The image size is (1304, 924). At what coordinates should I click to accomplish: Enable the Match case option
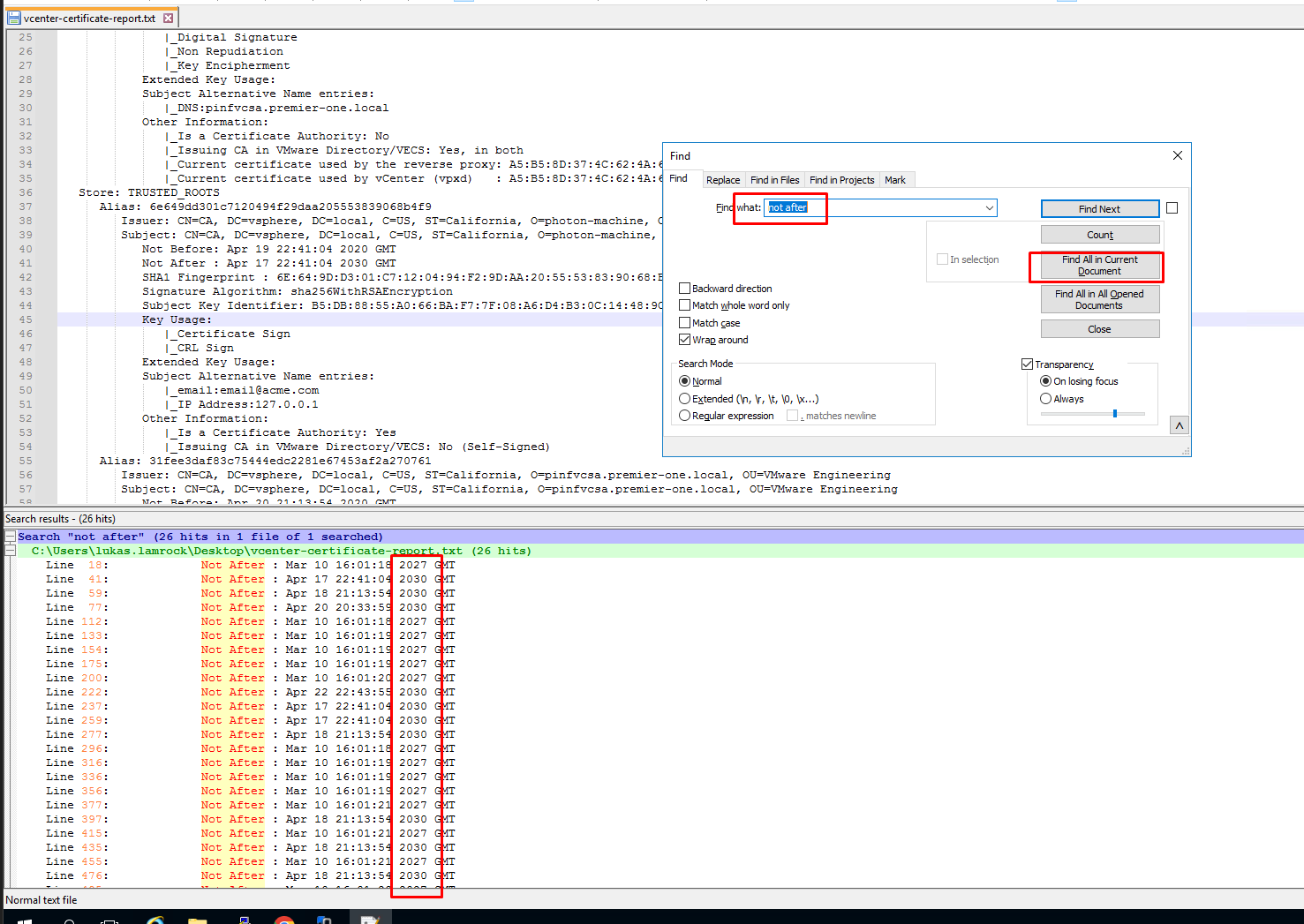[684, 323]
